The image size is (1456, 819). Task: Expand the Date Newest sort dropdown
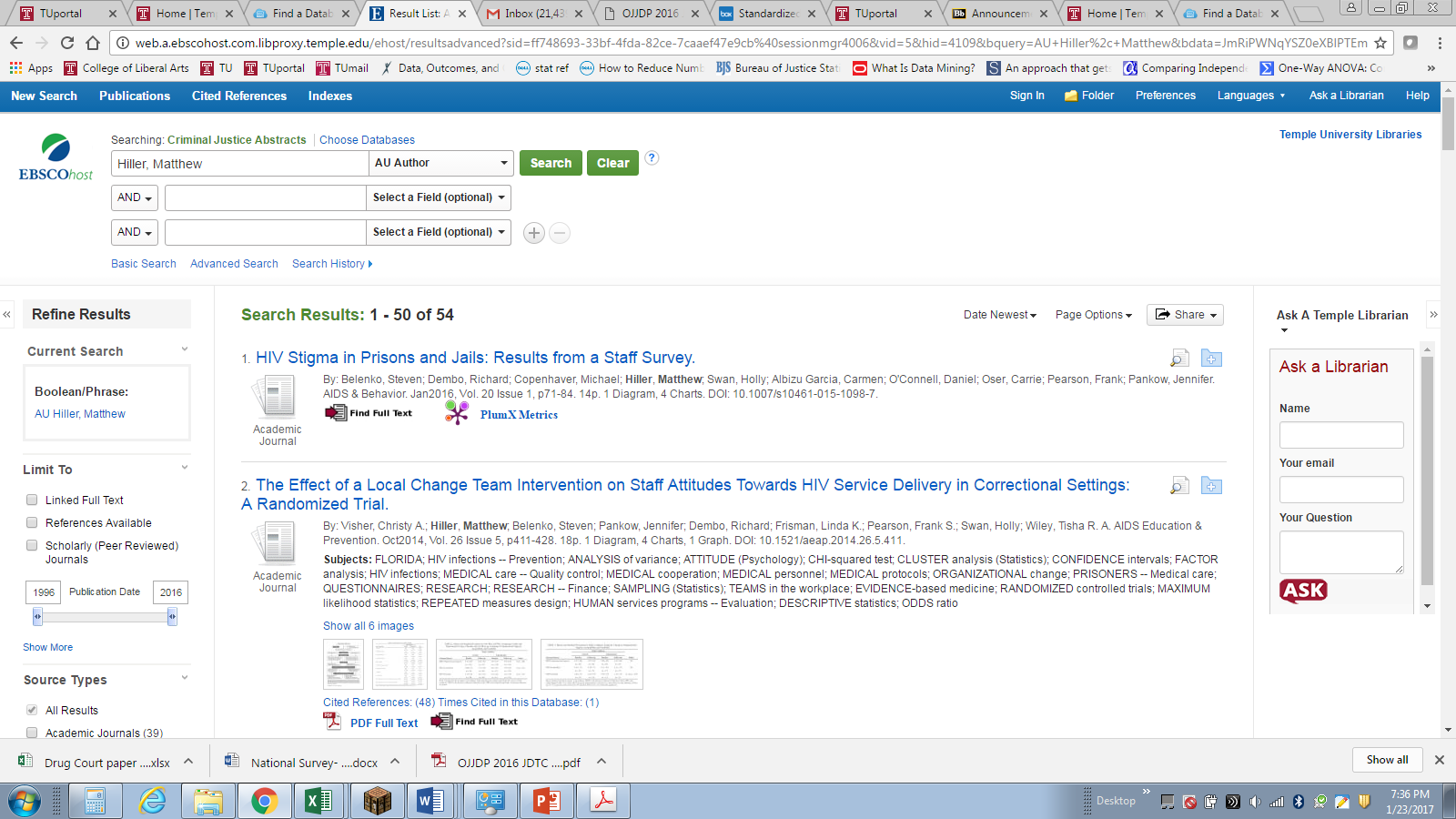coord(999,315)
